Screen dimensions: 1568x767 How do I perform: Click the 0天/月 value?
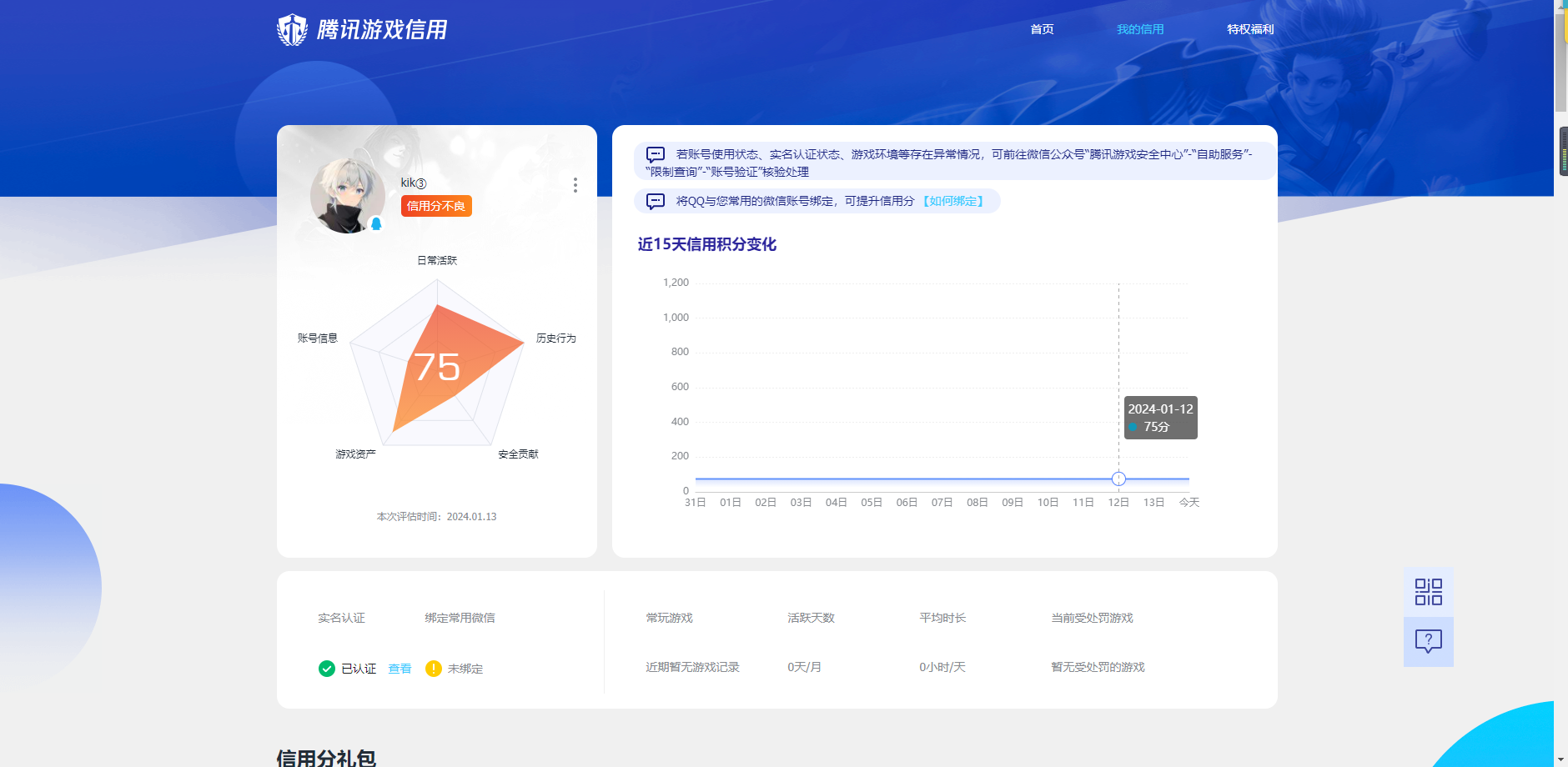804,667
